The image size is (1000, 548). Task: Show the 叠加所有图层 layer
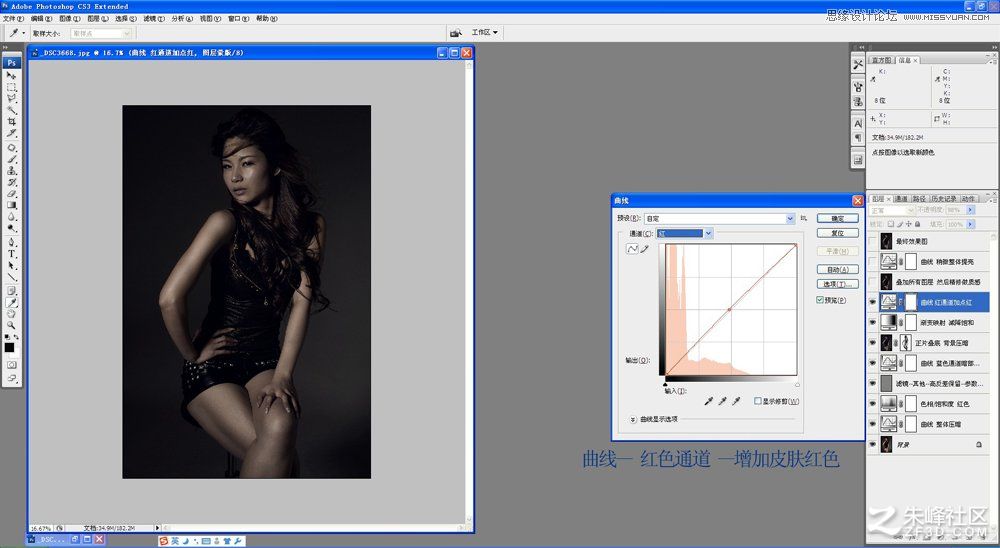[873, 281]
